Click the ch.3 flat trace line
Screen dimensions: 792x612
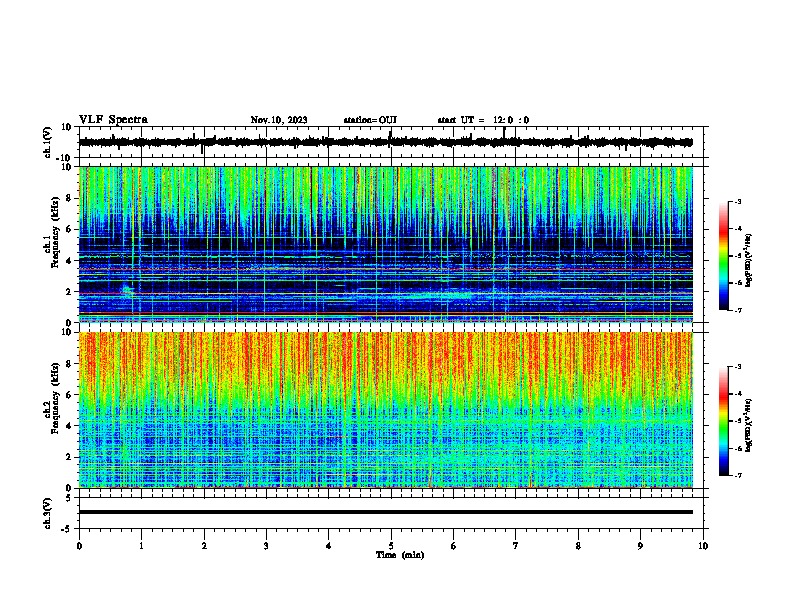click(386, 512)
